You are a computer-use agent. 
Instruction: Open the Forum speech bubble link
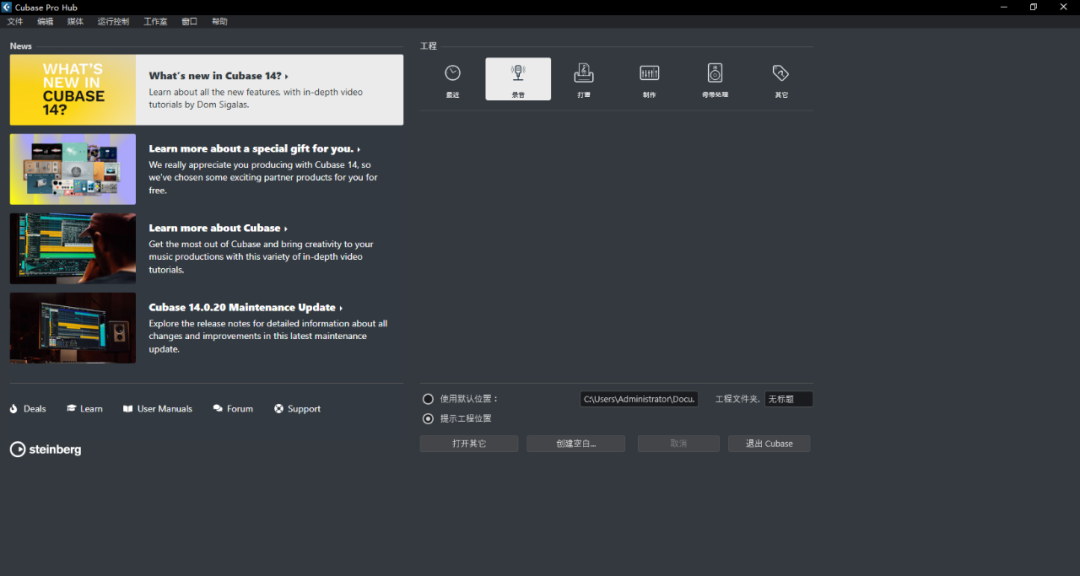[x=233, y=409]
